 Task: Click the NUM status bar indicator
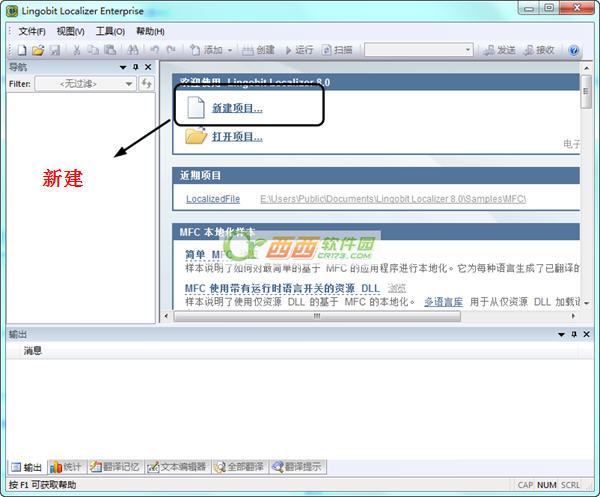[546, 485]
